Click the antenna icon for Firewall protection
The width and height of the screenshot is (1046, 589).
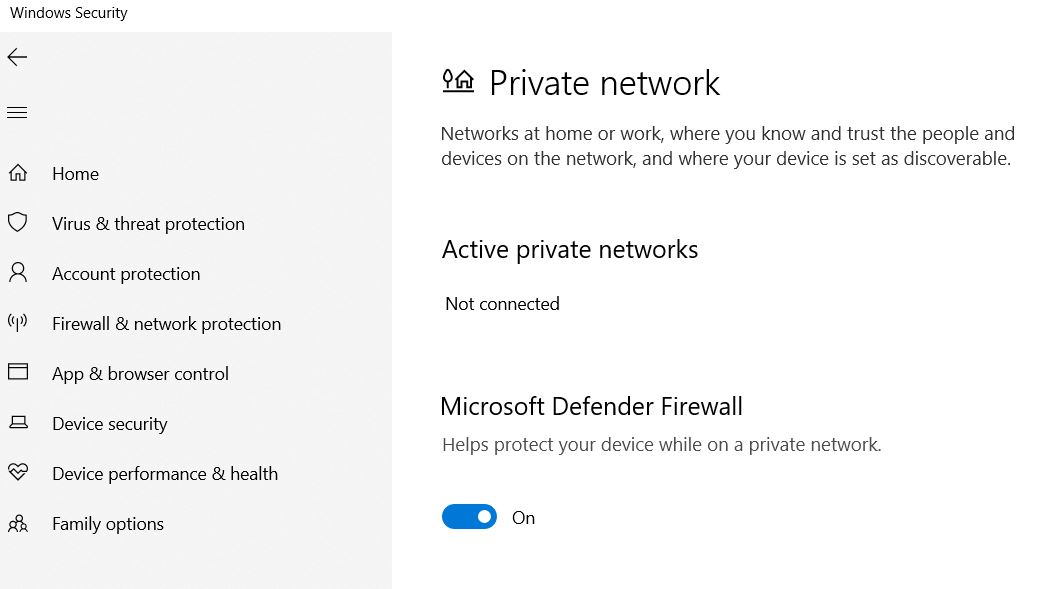click(18, 323)
